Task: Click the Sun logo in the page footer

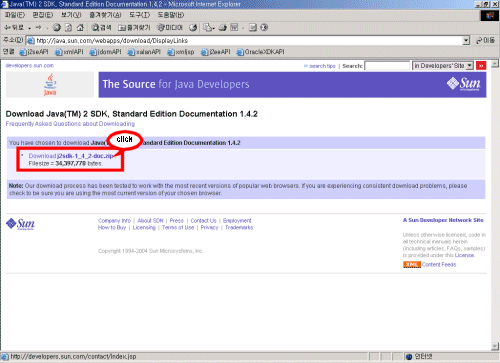Action: [x=20, y=224]
